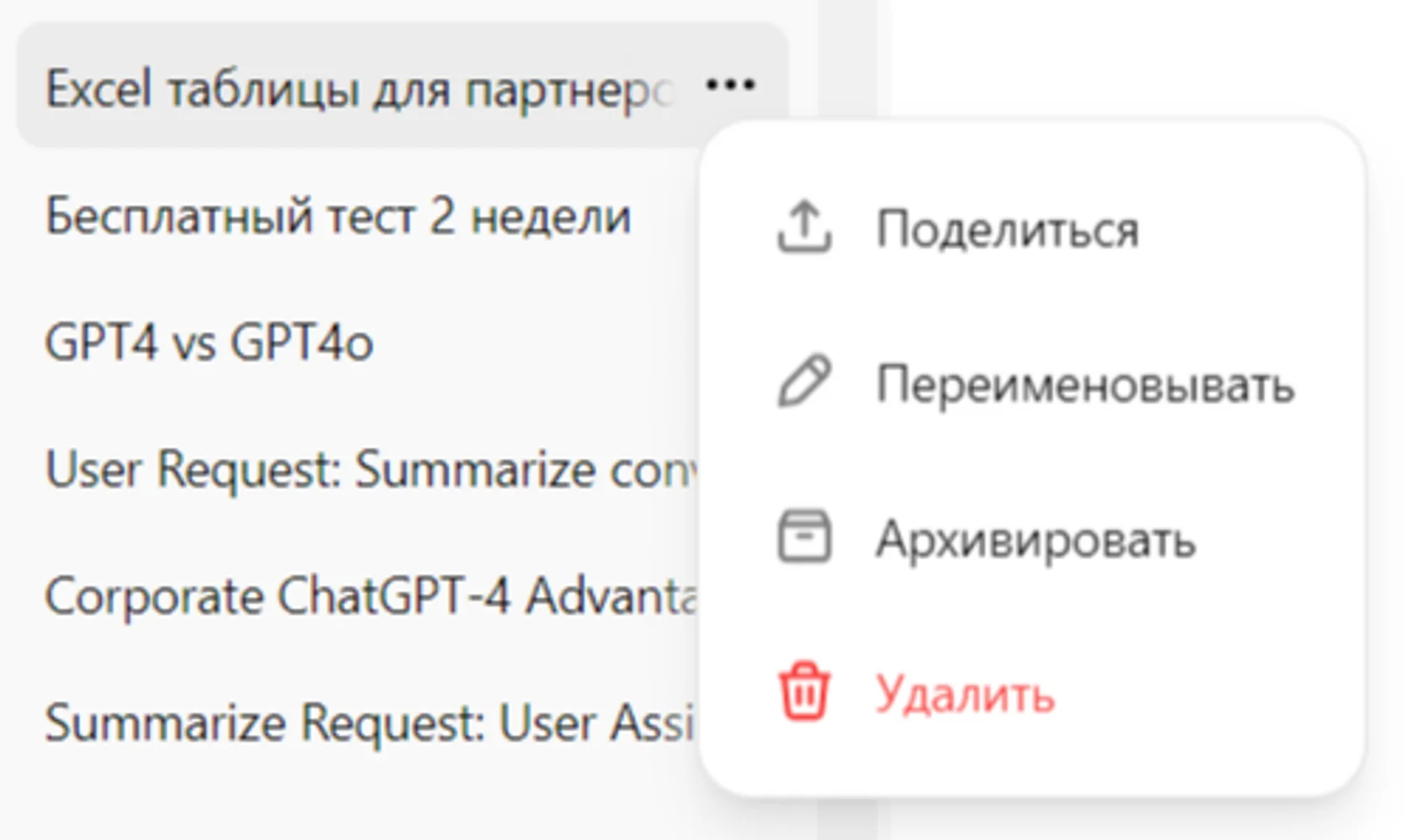Open chat 'Бесплатный тест 2 недели'

(x=338, y=216)
